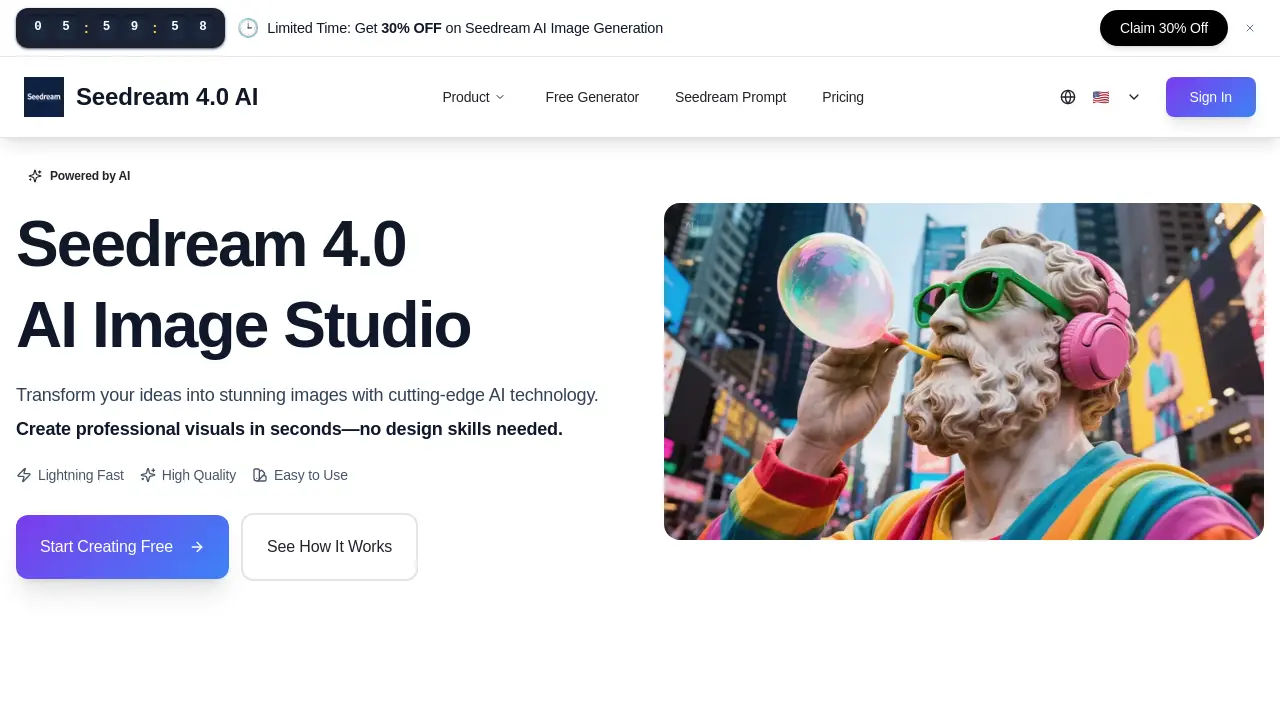Click the Limited Time 30% OFF promo text
This screenshot has width=1280, height=720.
[x=465, y=28]
